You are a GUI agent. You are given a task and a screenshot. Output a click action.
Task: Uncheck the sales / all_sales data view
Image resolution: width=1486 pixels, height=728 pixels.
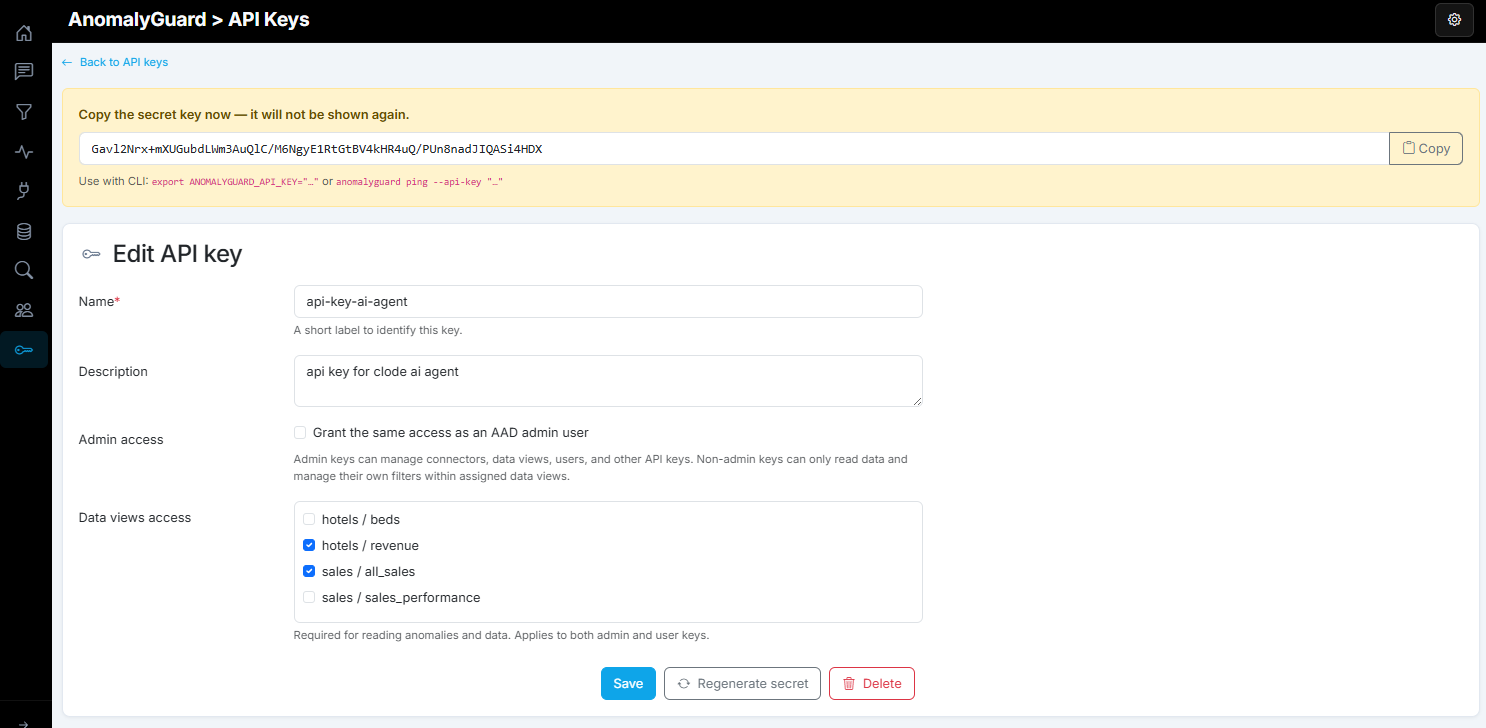[309, 572]
